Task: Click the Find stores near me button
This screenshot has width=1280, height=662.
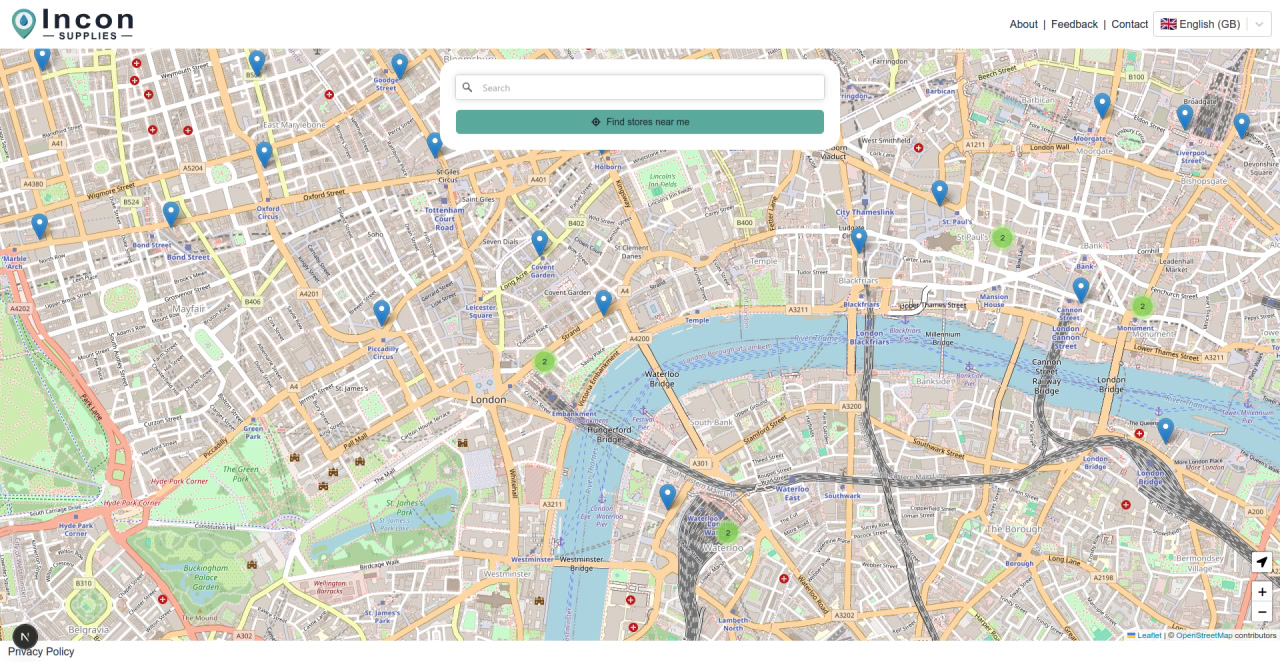Action: coord(640,122)
